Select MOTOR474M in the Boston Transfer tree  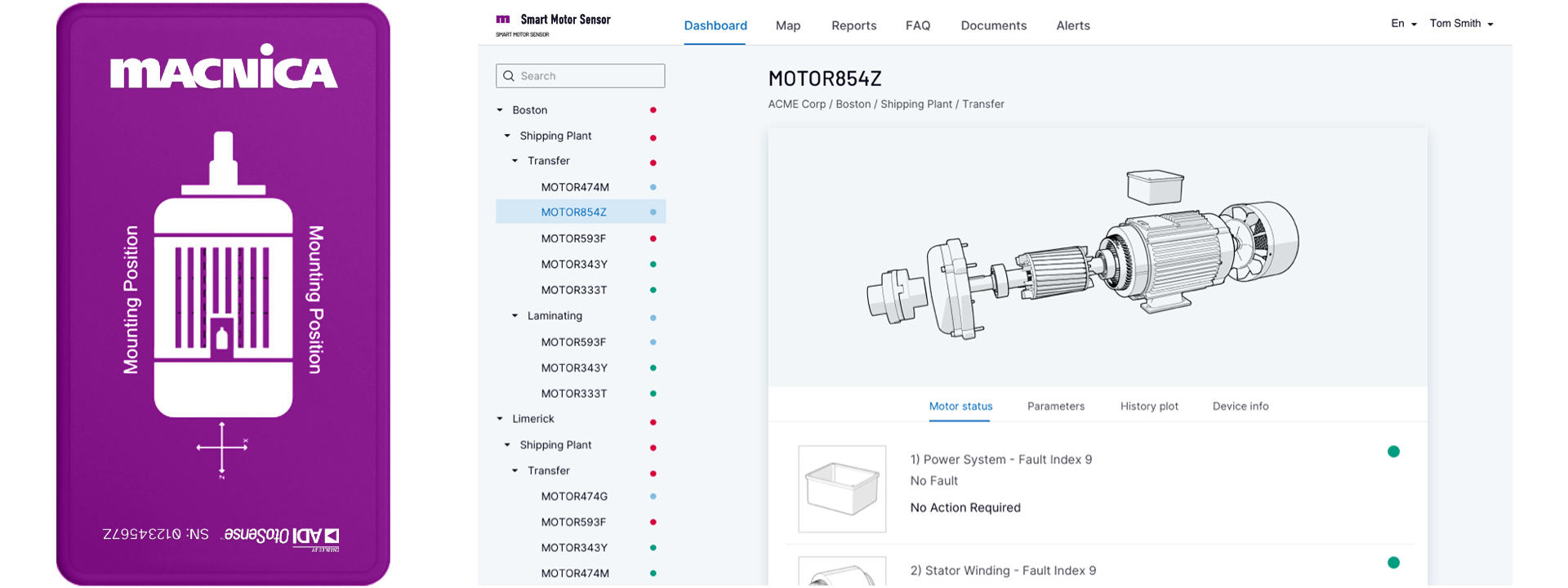[x=575, y=187]
